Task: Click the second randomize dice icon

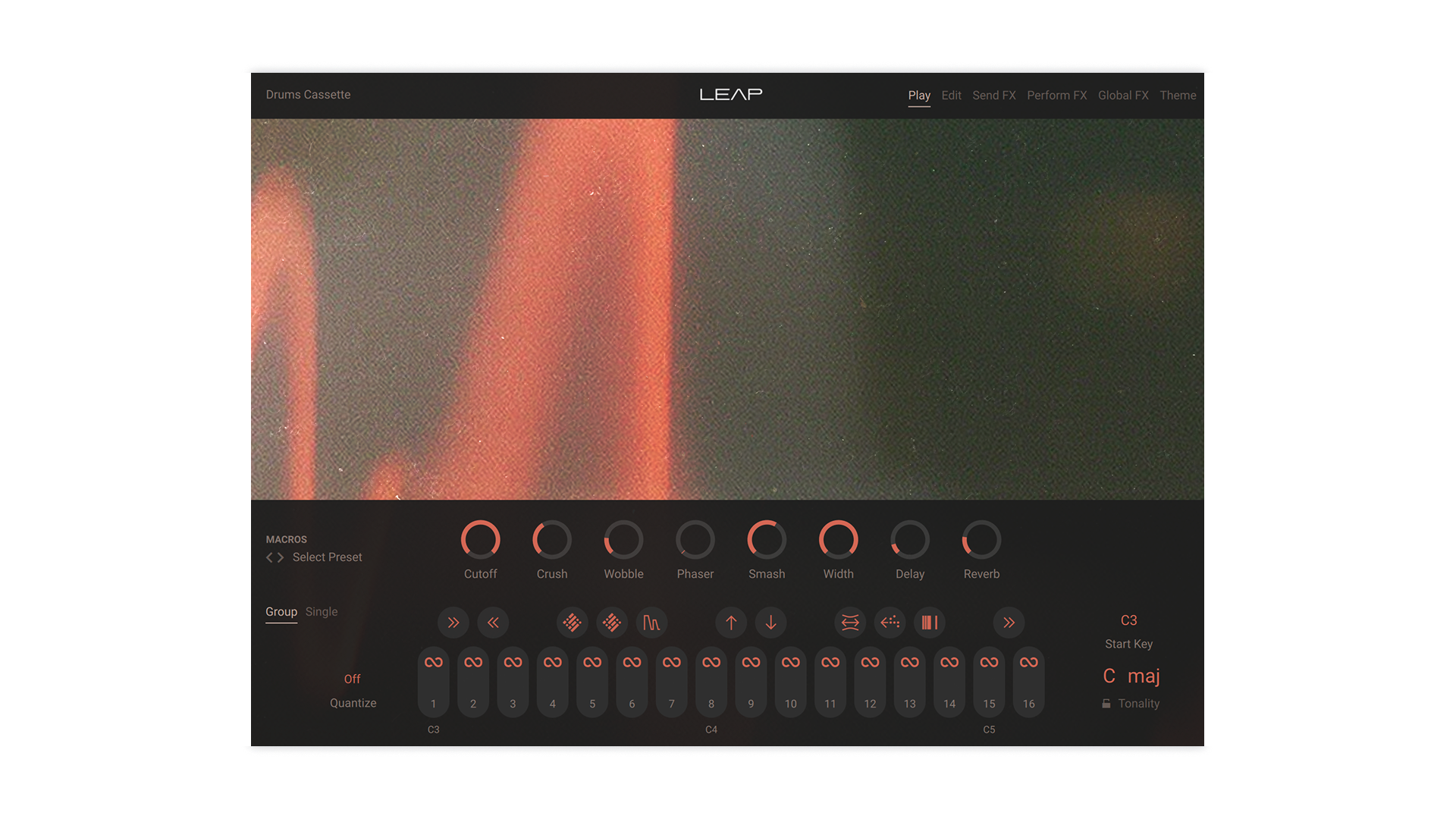Action: coord(612,623)
